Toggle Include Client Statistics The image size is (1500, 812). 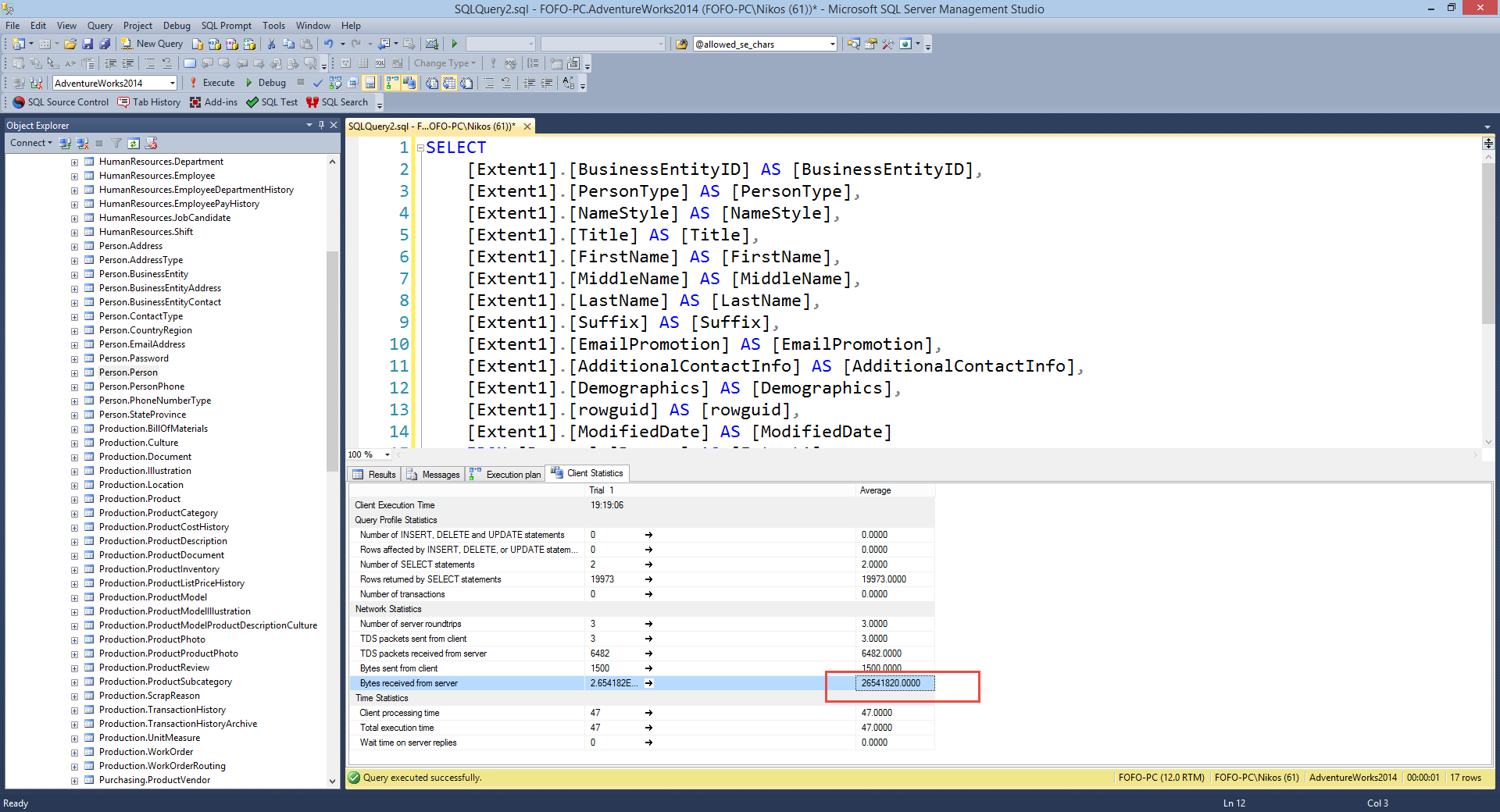pyautogui.click(x=409, y=83)
